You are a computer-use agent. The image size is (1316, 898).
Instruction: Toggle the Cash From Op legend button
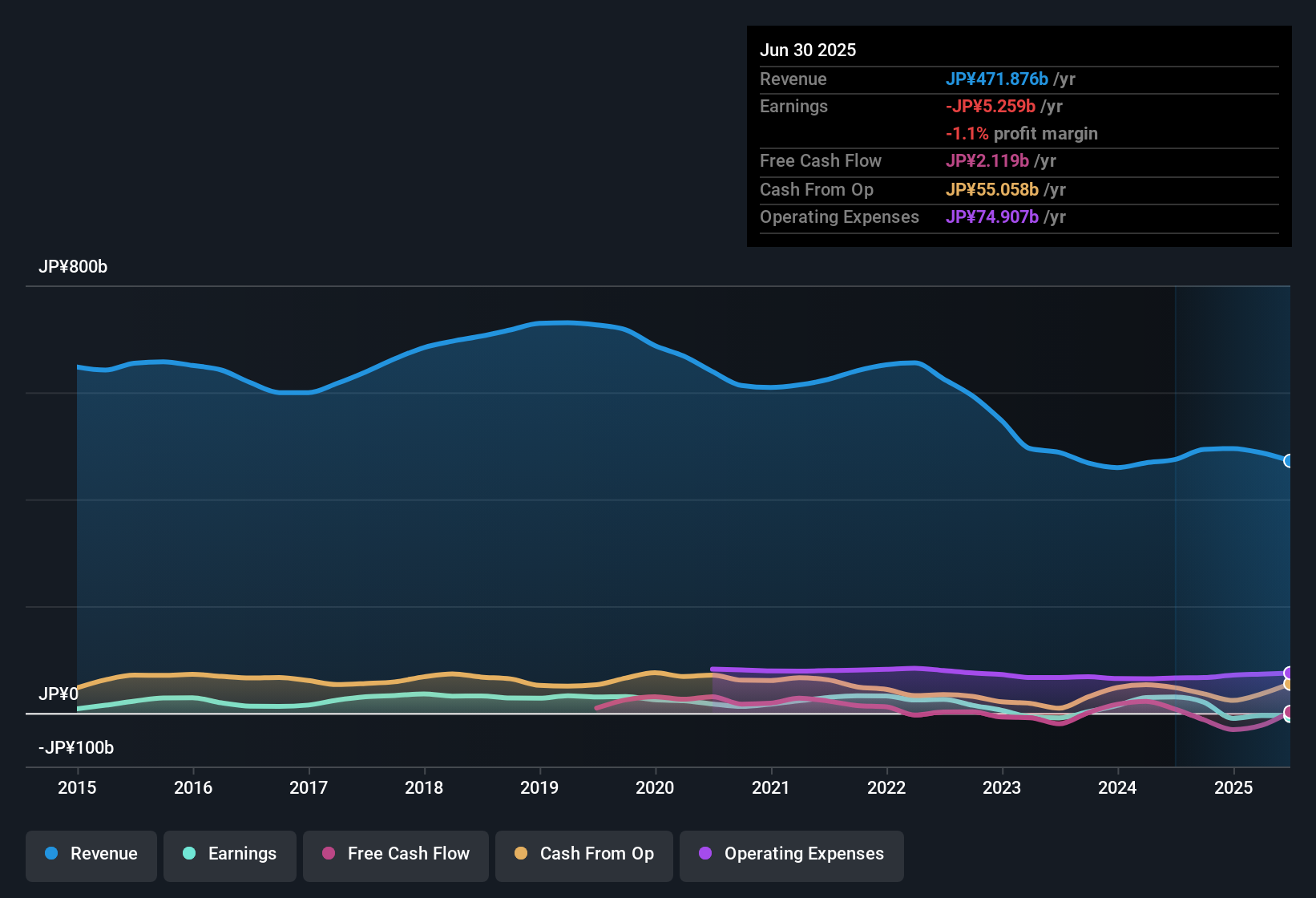584,855
